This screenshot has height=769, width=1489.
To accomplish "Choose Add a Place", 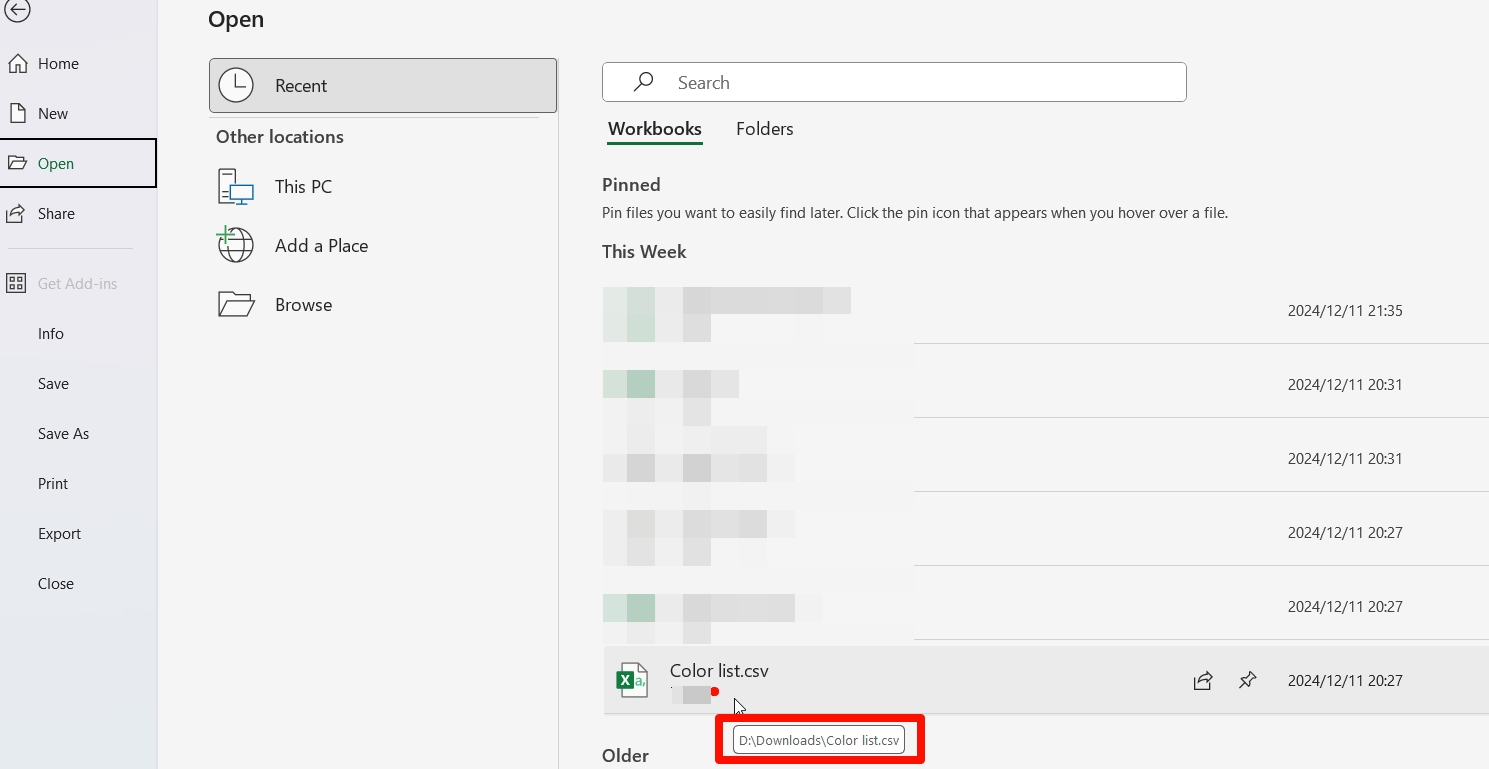I will 321,246.
